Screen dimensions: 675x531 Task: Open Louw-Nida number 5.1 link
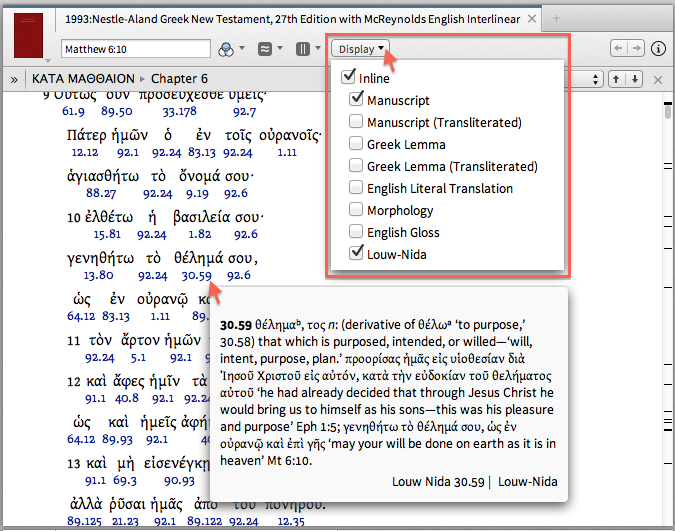[x=138, y=358]
